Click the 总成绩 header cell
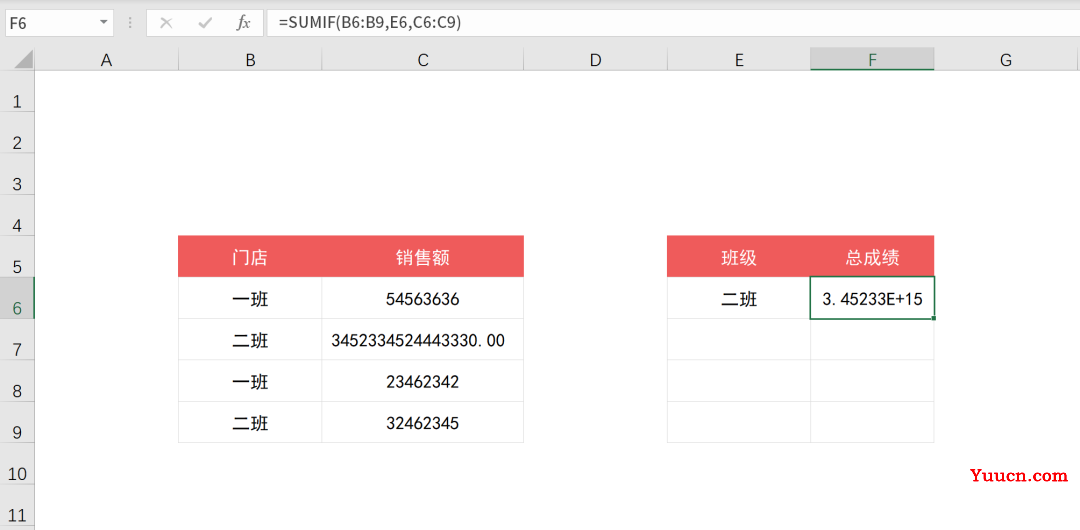 tap(872, 256)
